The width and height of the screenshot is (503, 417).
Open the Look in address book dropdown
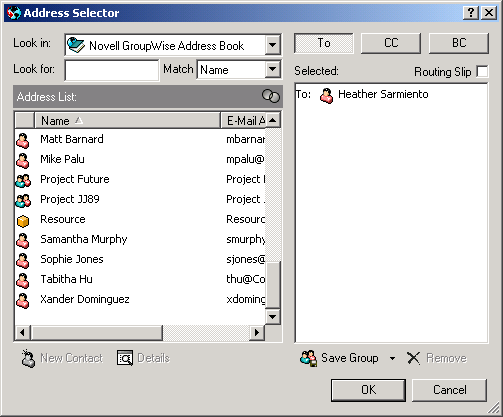click(273, 44)
